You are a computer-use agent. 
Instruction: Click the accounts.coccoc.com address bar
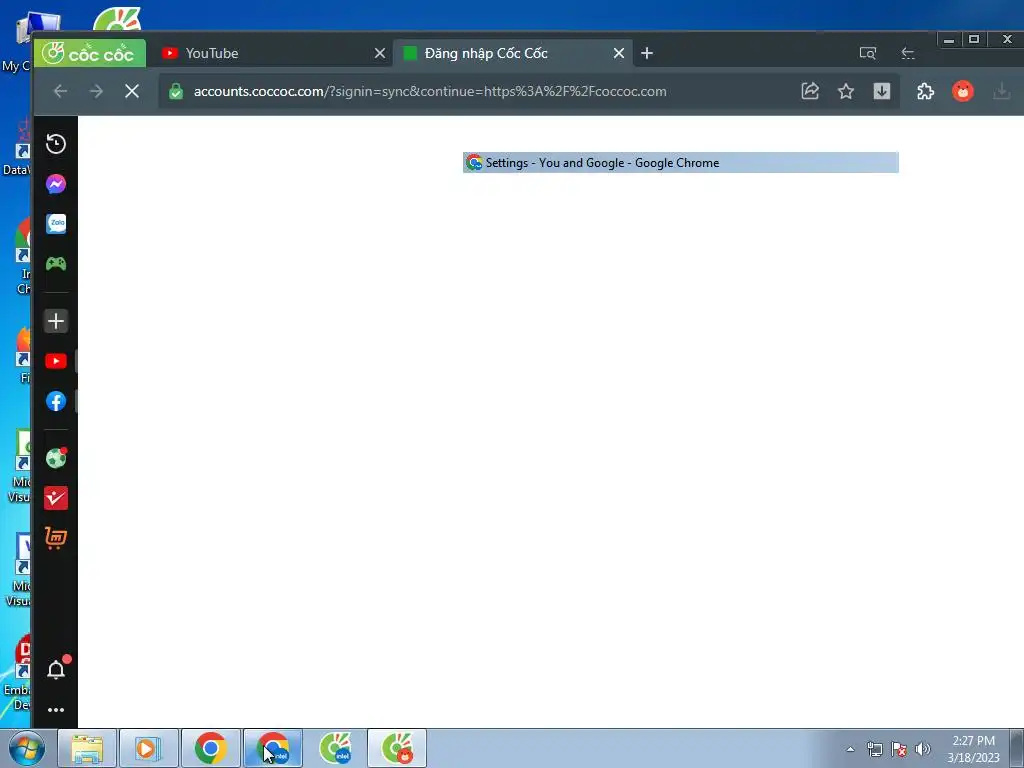click(430, 91)
